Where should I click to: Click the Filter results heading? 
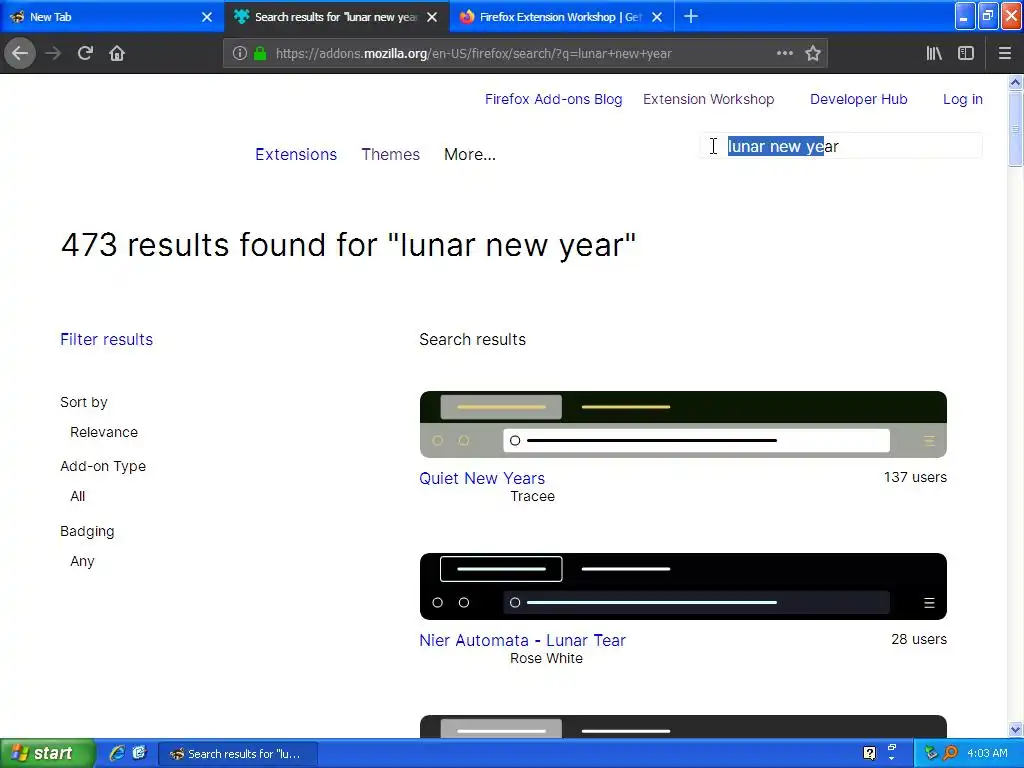point(106,340)
